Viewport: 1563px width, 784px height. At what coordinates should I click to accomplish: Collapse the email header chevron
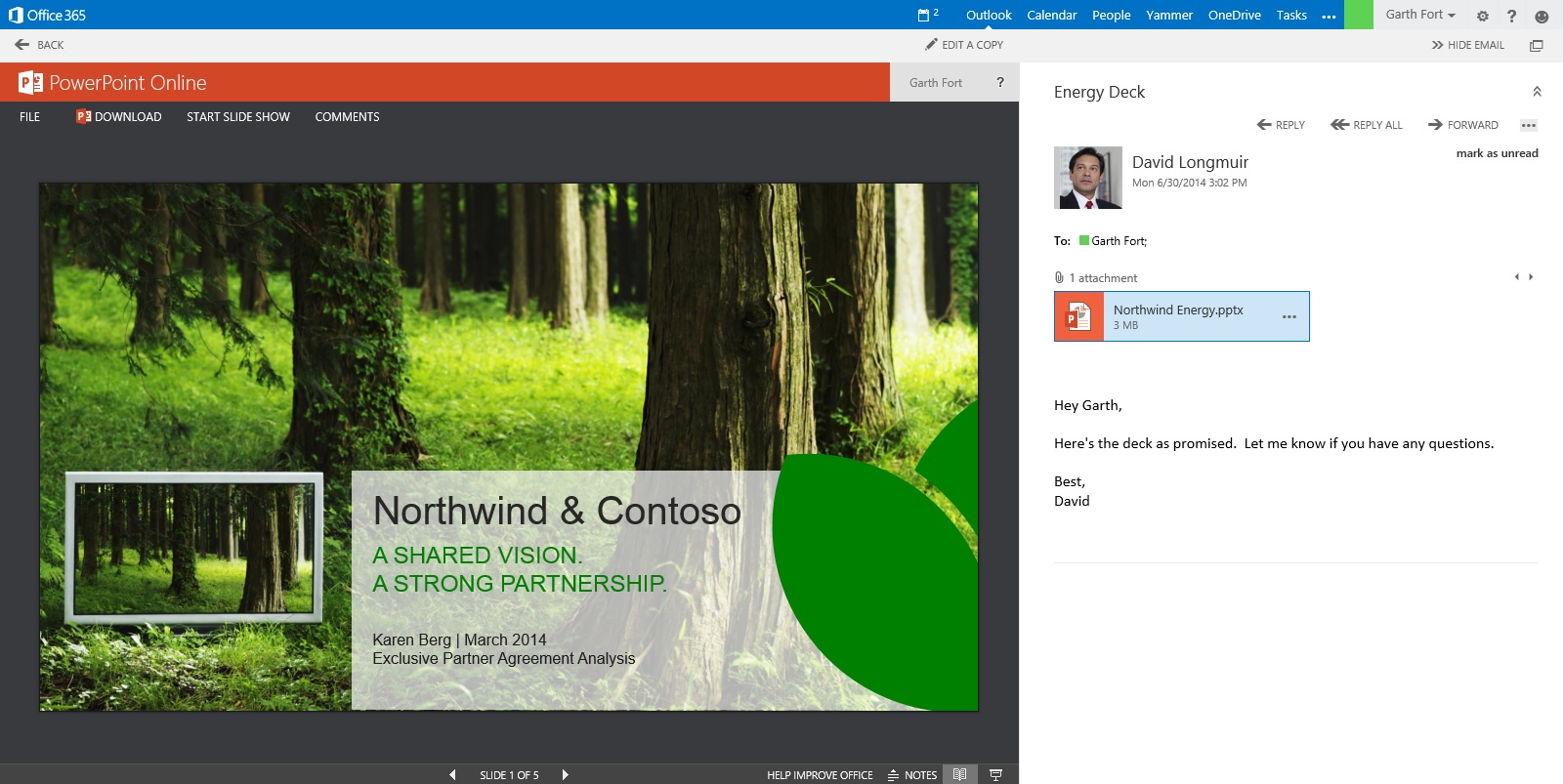point(1537,92)
